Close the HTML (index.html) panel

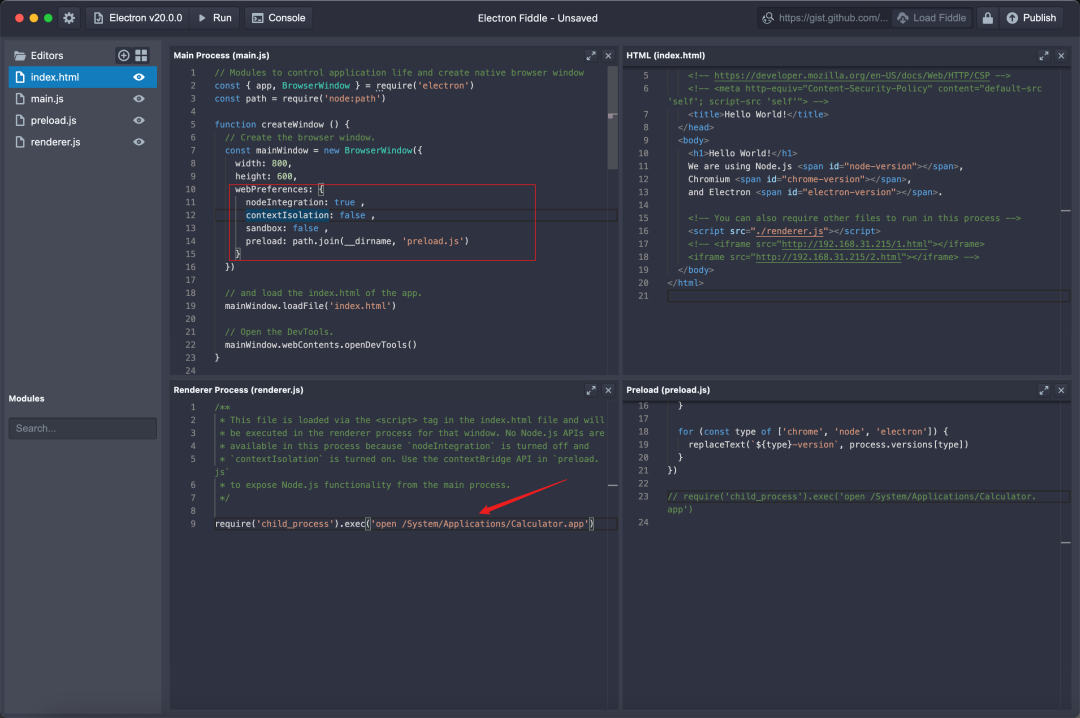coord(1061,55)
